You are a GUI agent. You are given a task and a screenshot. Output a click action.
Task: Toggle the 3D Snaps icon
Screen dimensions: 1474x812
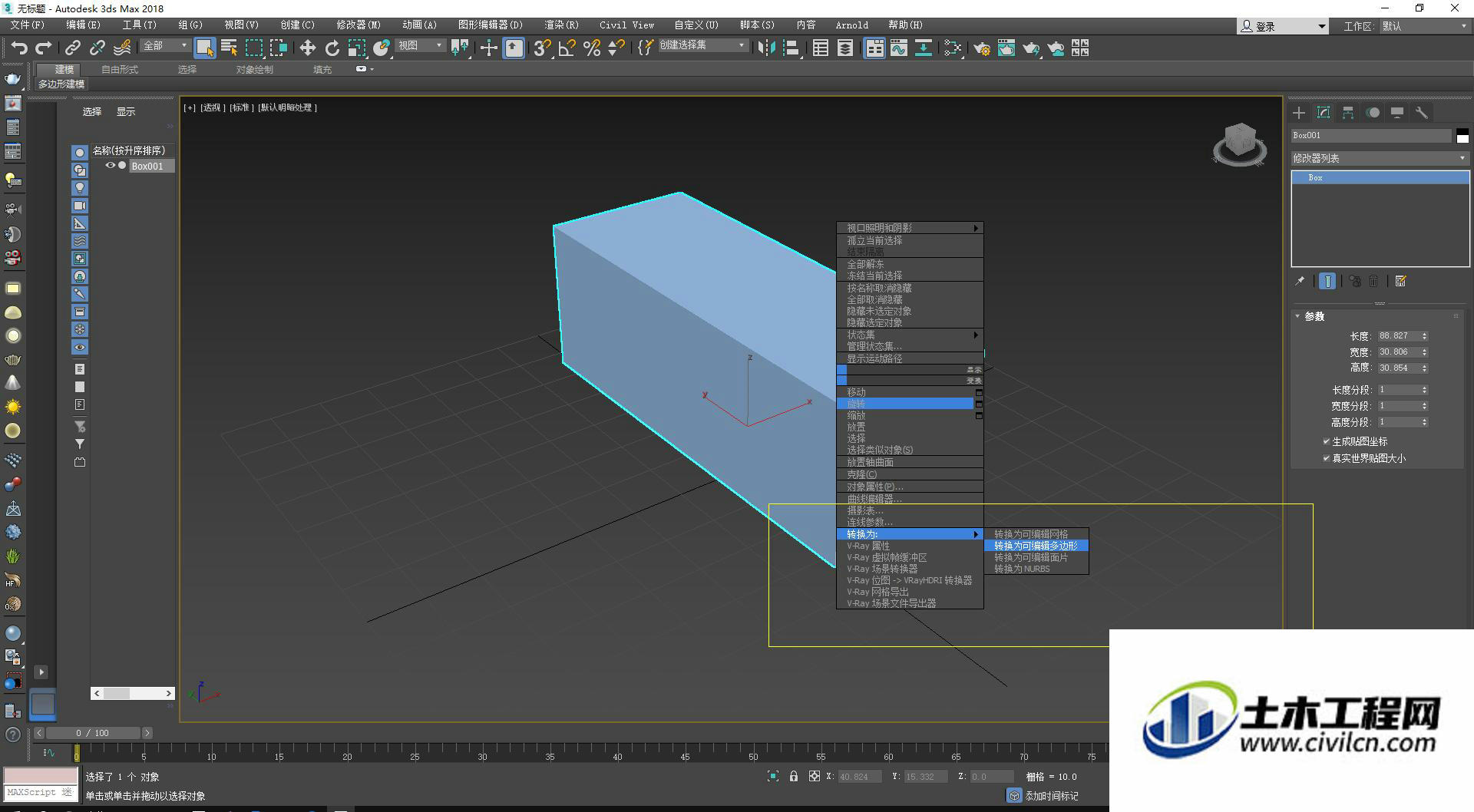click(x=542, y=48)
